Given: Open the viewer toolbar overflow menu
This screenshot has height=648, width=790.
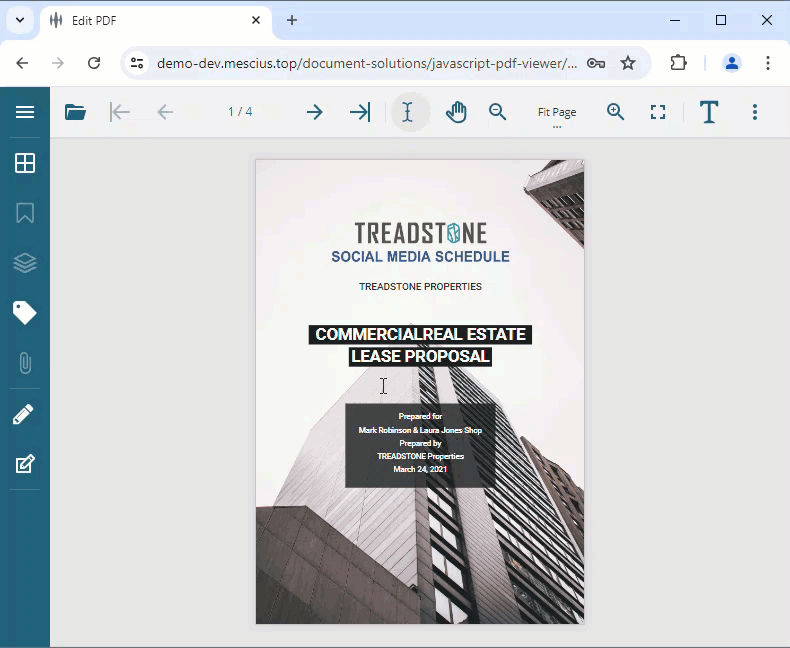Looking at the screenshot, I should pos(755,112).
